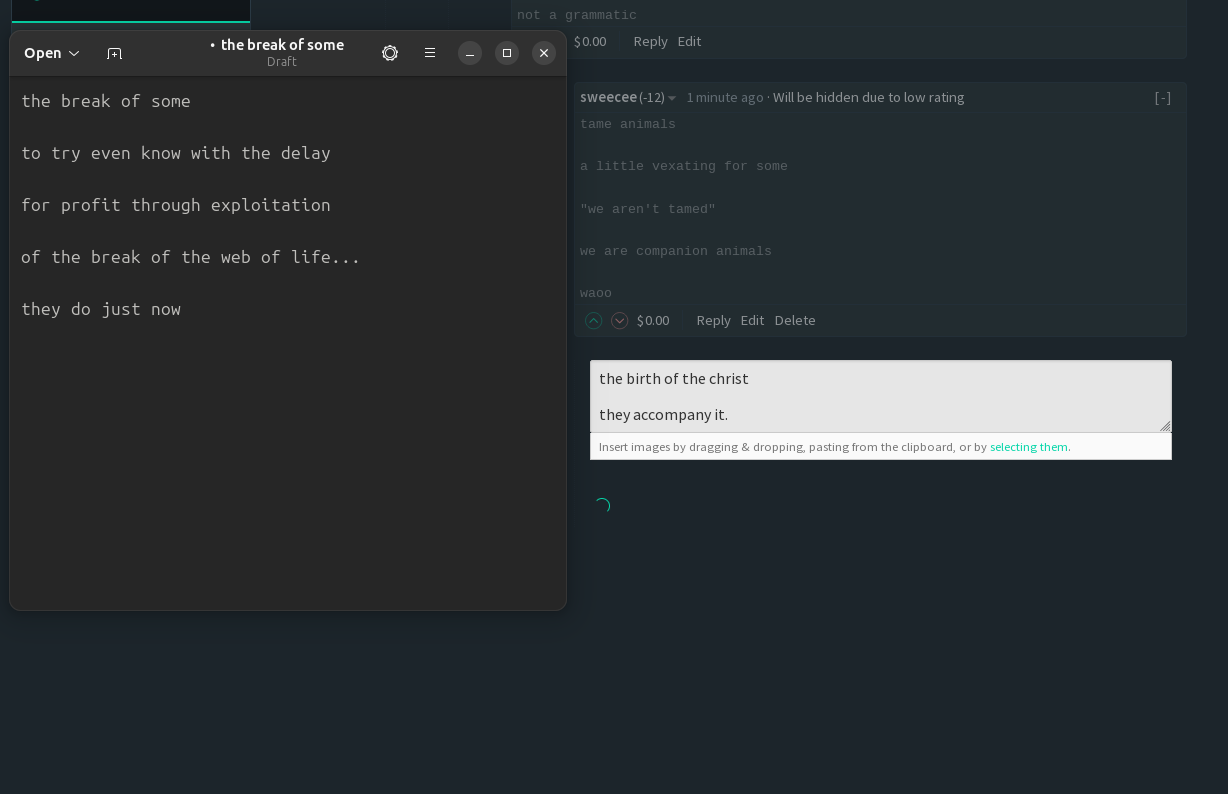This screenshot has height=794, width=1228.
Task: Click Edit under the "not a grammatic" comment
Action: point(689,41)
